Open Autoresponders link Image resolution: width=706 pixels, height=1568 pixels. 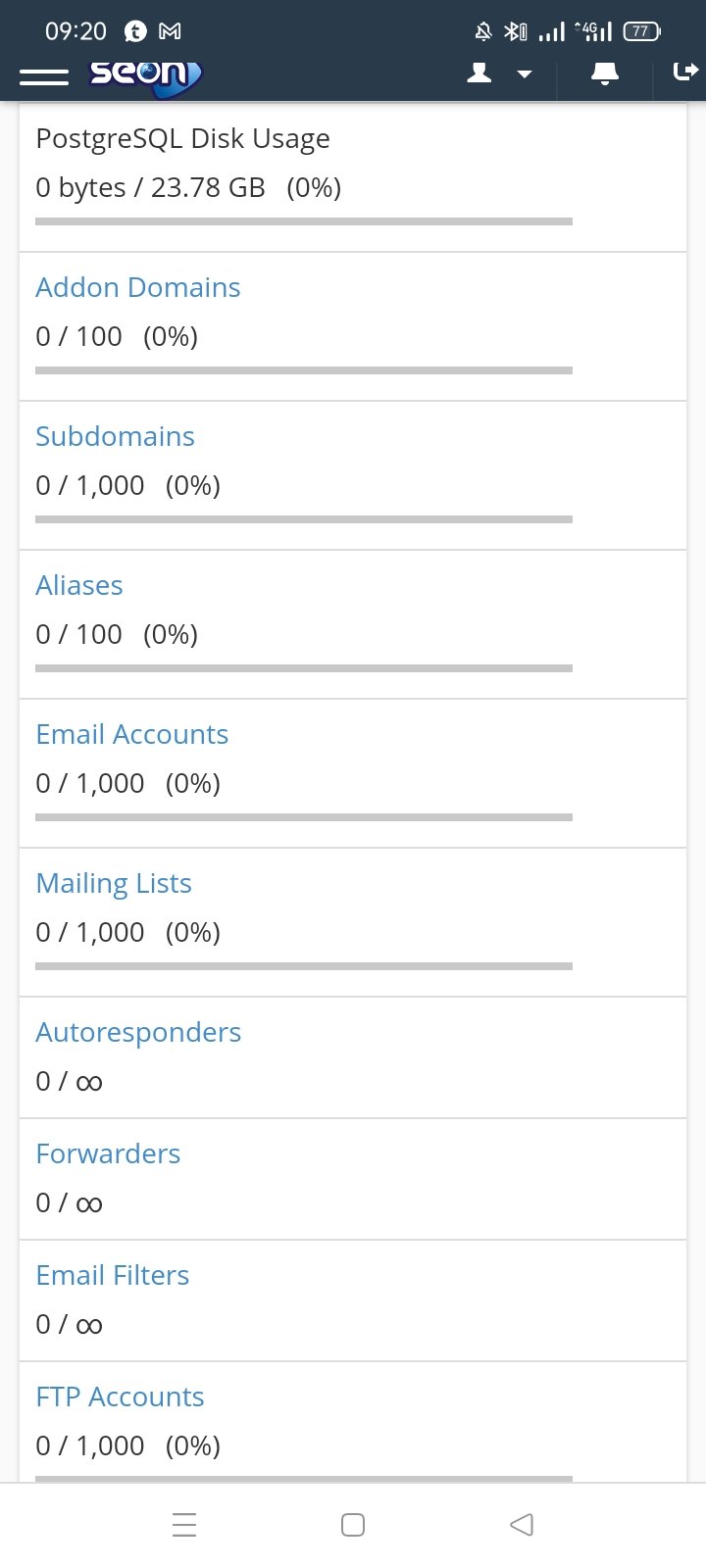point(138,1032)
